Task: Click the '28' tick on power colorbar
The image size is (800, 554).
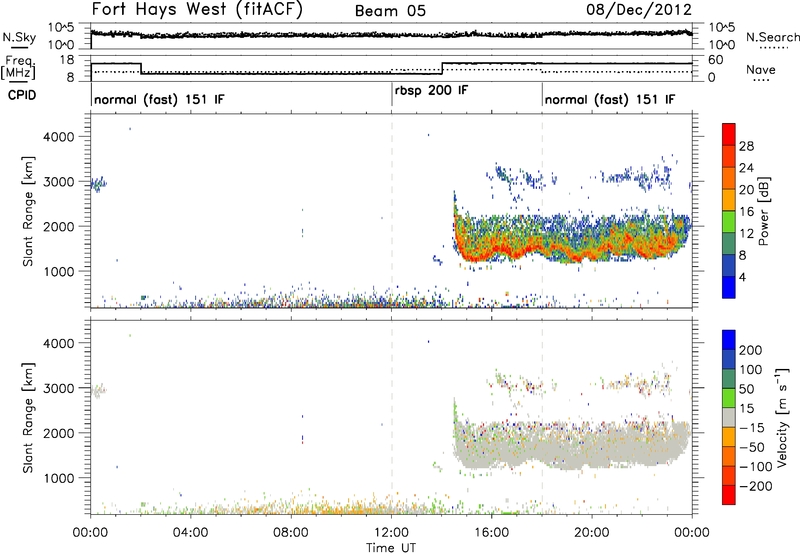Action: (x=746, y=146)
